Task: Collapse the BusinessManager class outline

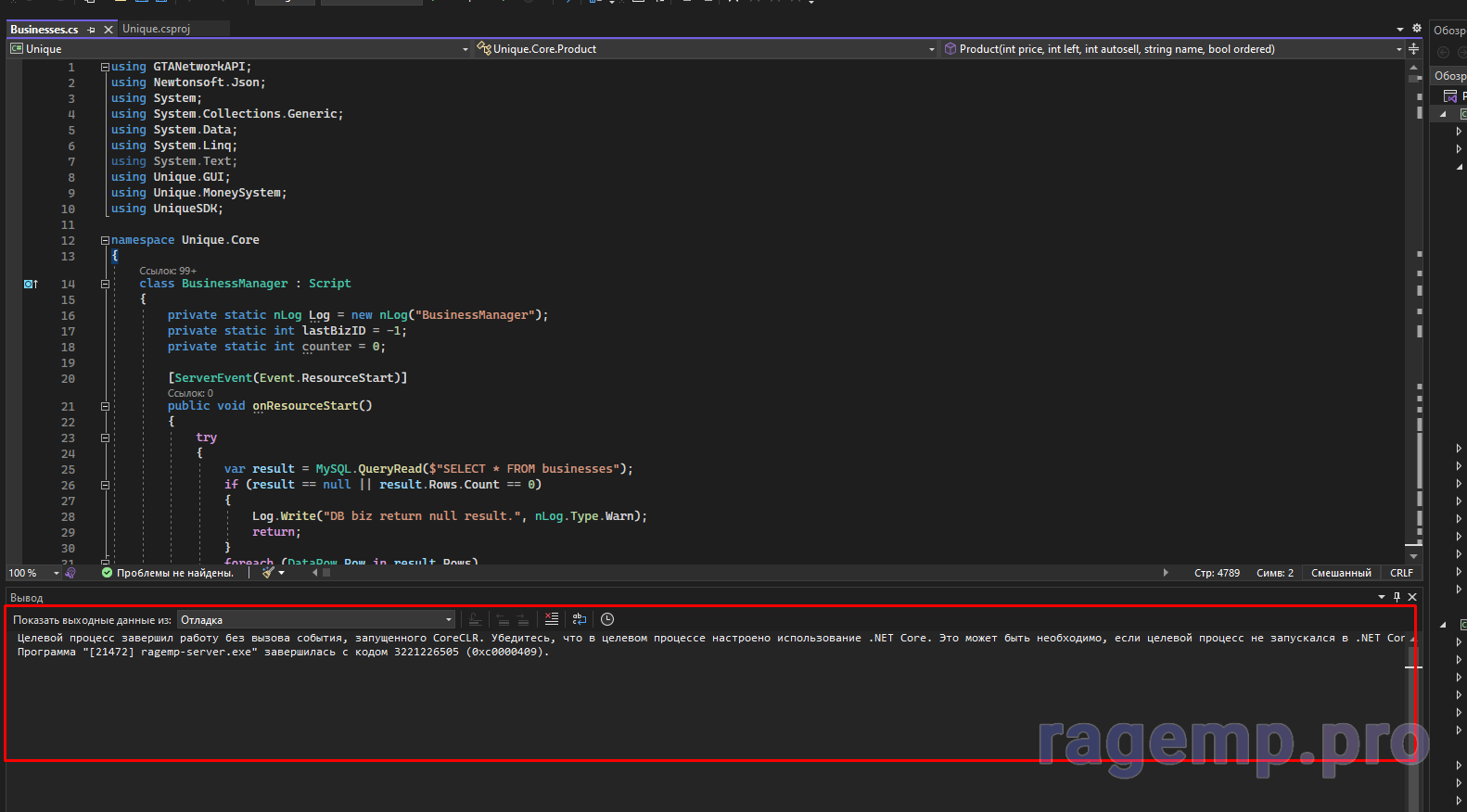Action: point(105,284)
